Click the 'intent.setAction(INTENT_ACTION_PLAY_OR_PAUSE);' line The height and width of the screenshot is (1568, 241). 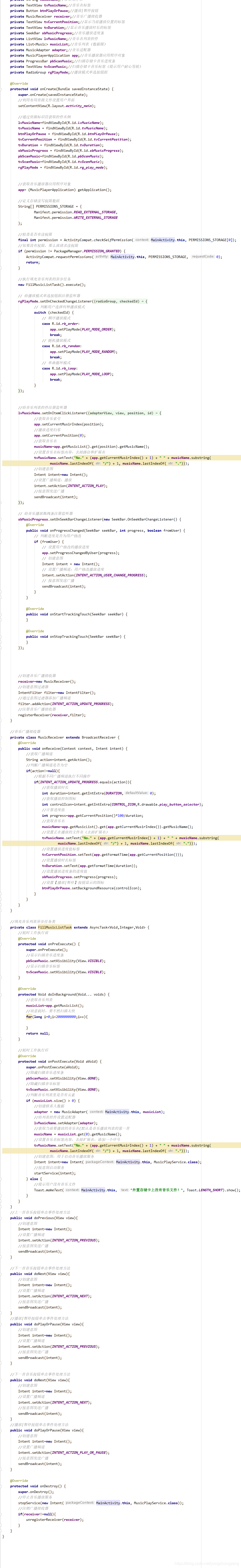(x=64, y=1452)
